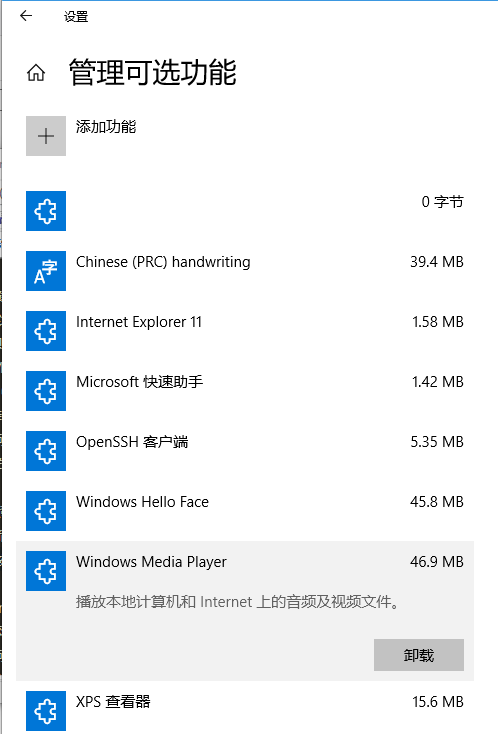This screenshot has height=734, width=498.
Task: Click the unnamed 0 字节 feature icon
Action: [46, 211]
